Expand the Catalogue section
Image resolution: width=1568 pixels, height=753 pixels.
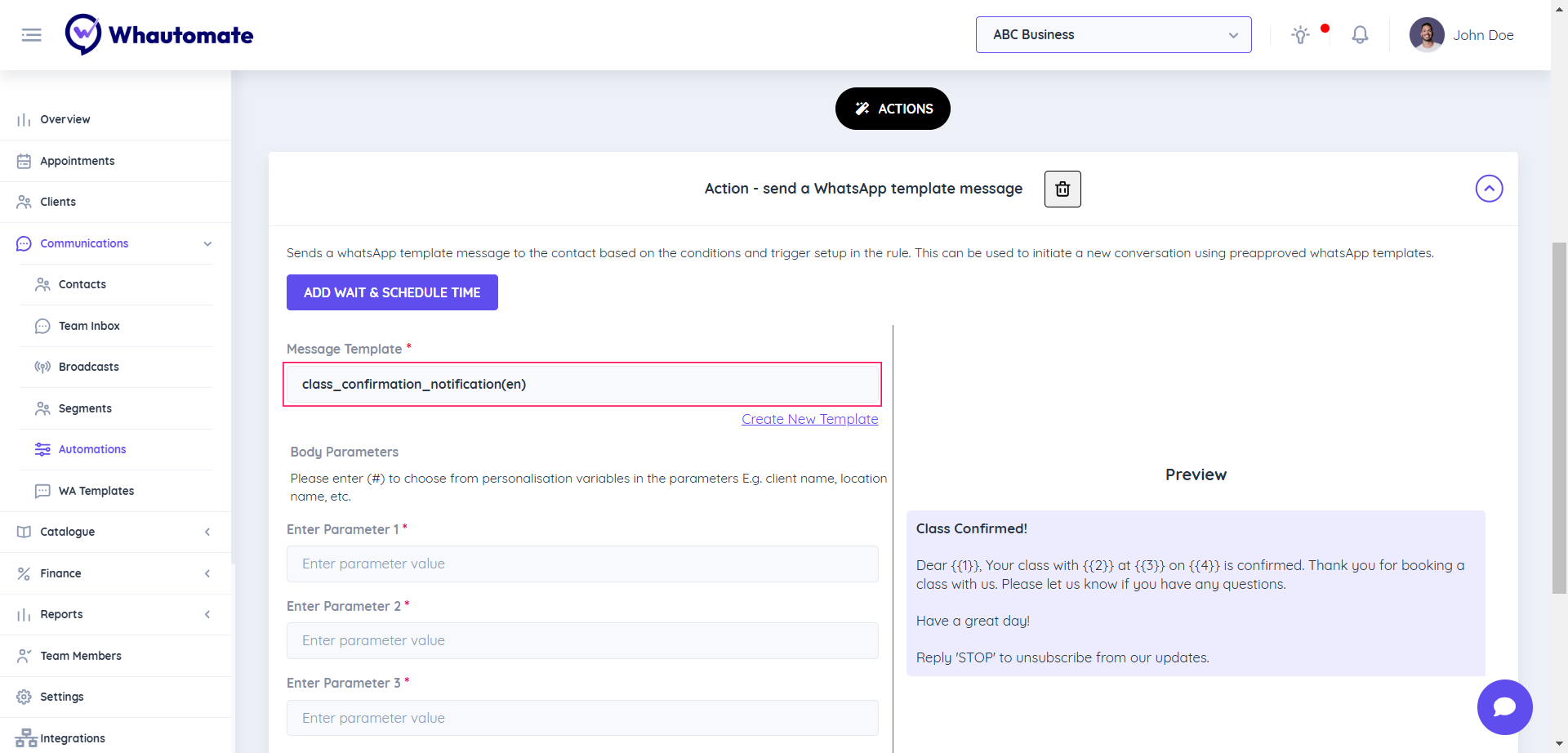[x=207, y=532]
